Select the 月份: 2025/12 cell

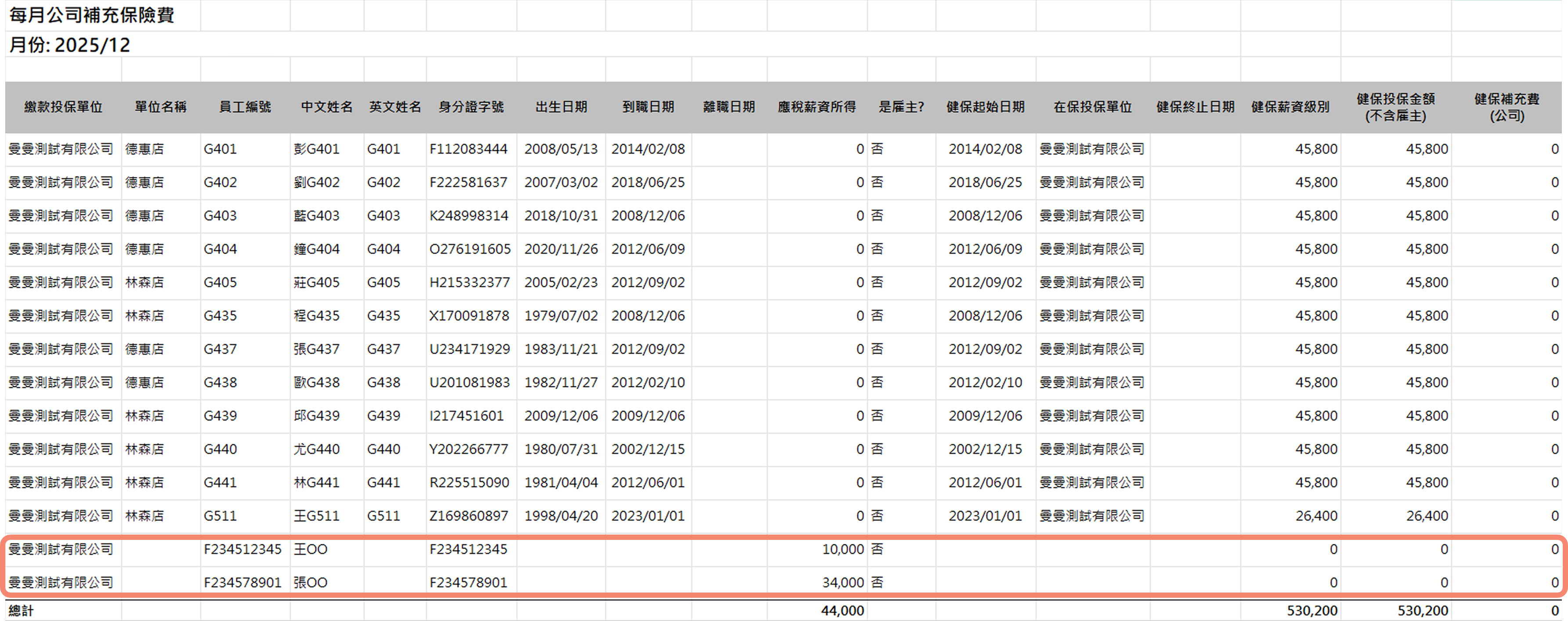pos(70,45)
